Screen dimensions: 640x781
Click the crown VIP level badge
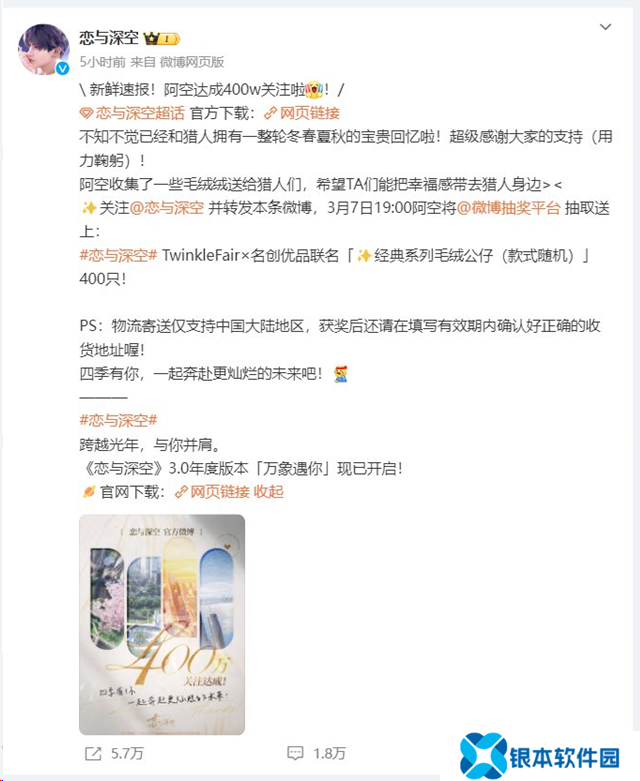click(x=161, y=38)
